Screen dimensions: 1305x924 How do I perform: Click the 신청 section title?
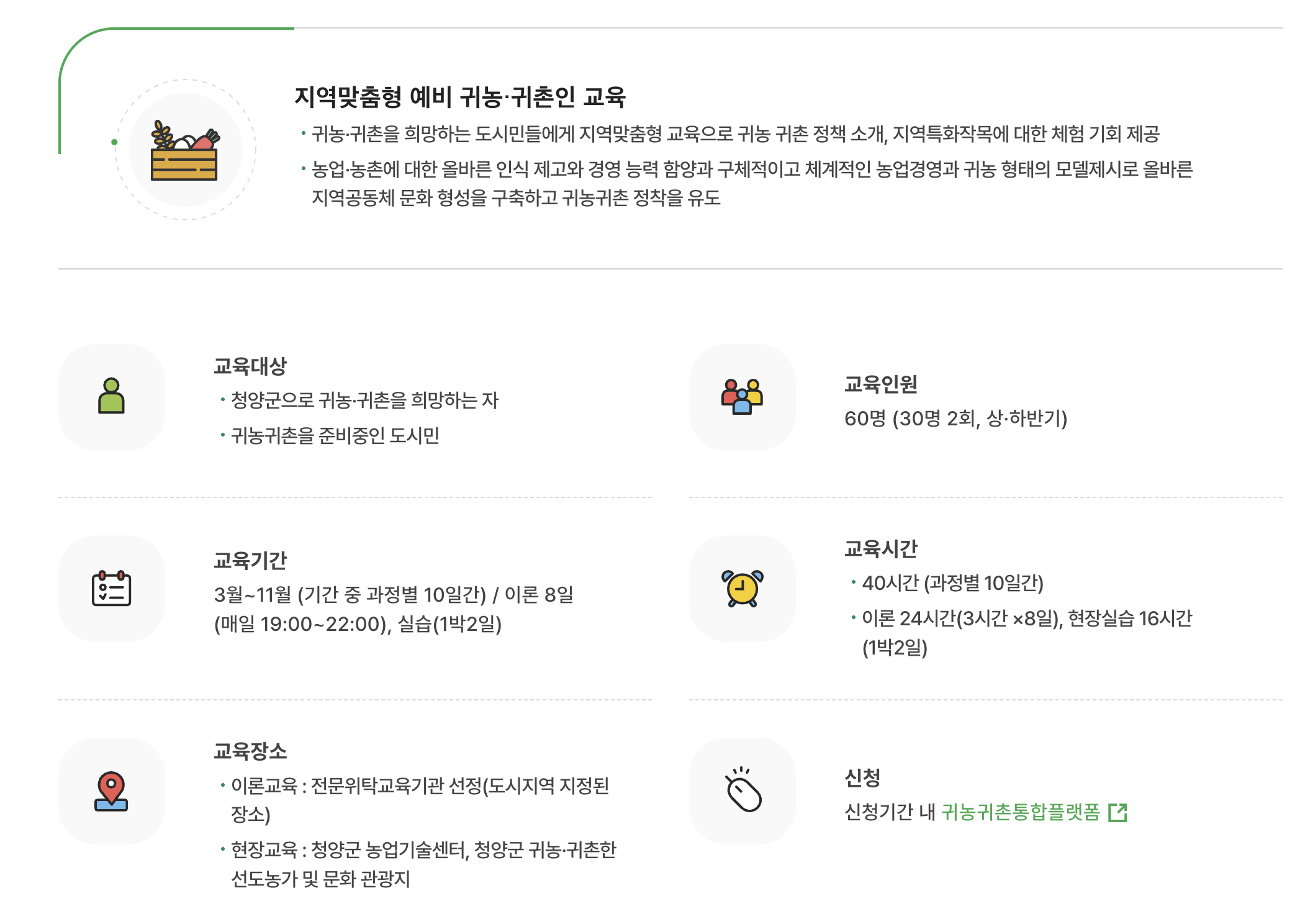click(x=862, y=777)
